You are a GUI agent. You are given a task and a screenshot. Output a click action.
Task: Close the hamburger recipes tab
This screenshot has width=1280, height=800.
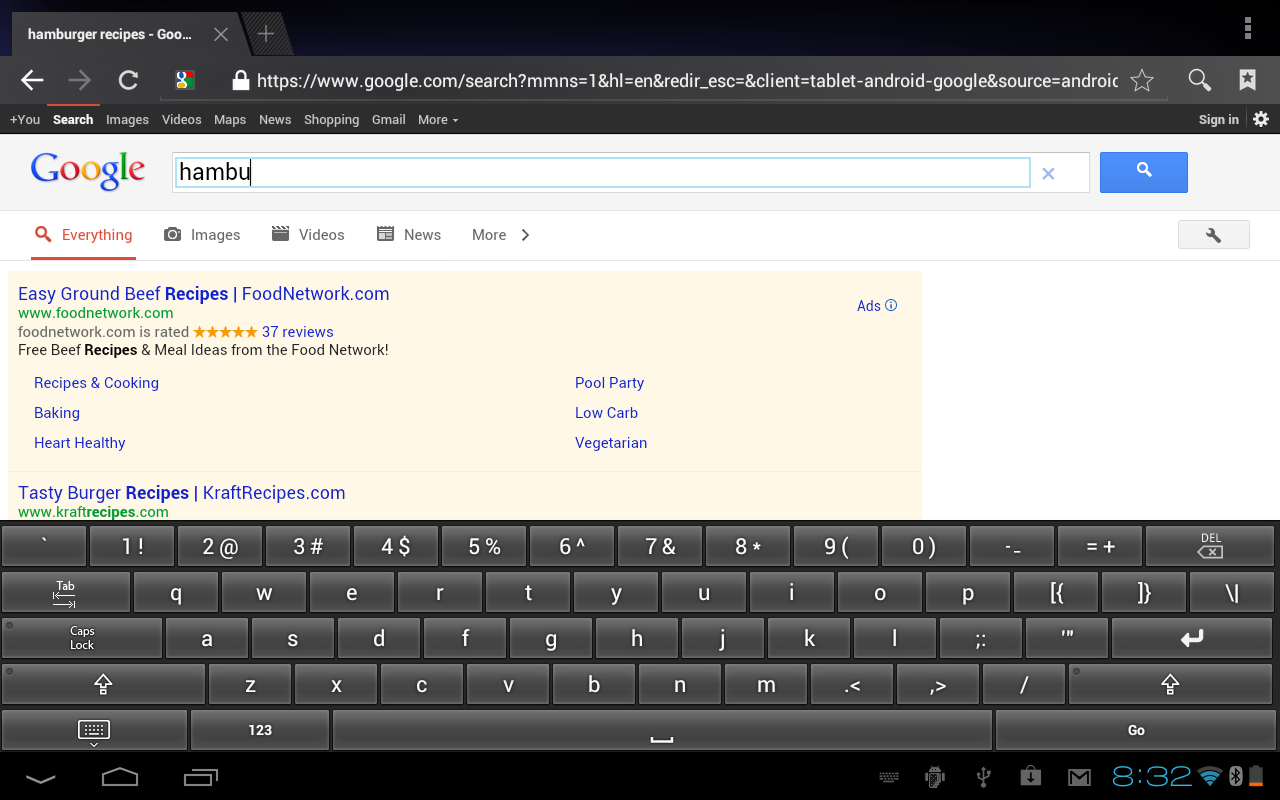pos(221,34)
